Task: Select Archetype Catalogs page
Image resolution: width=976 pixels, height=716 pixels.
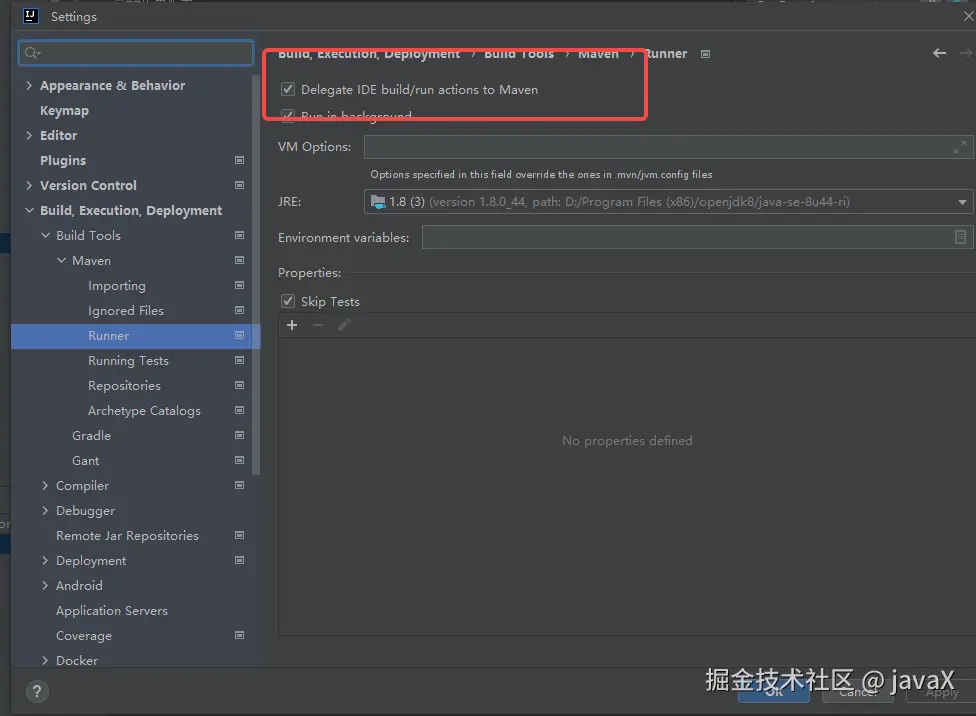Action: click(x=144, y=410)
